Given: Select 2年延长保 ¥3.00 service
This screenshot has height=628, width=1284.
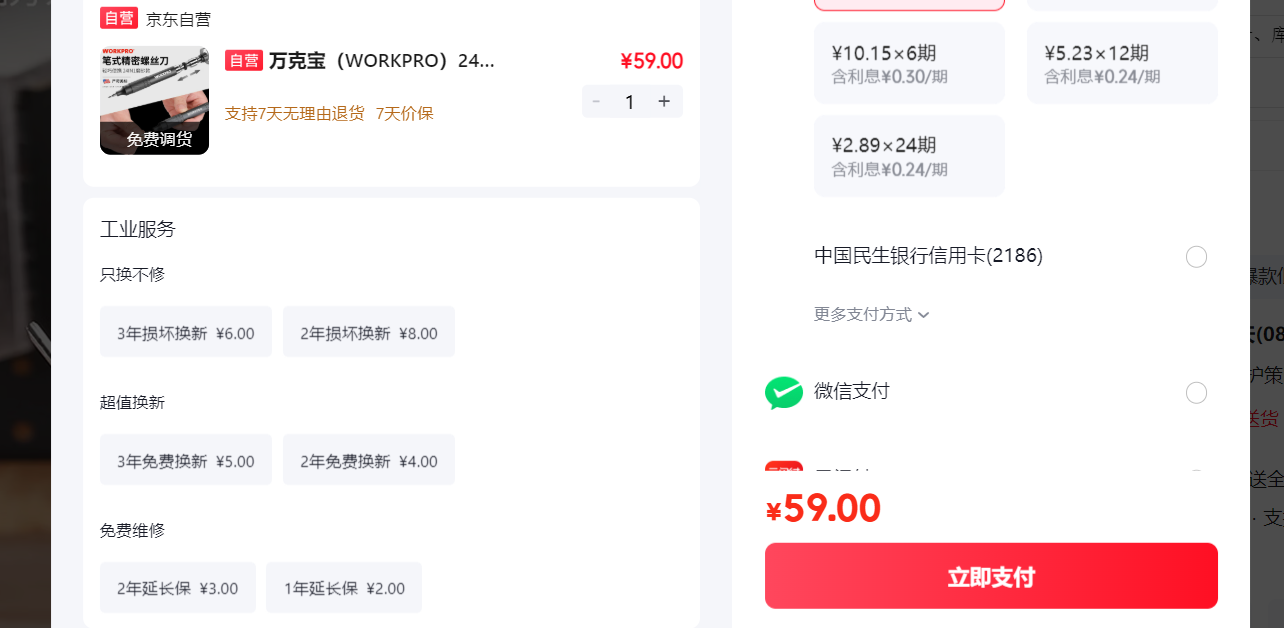Looking at the screenshot, I should click(178, 588).
